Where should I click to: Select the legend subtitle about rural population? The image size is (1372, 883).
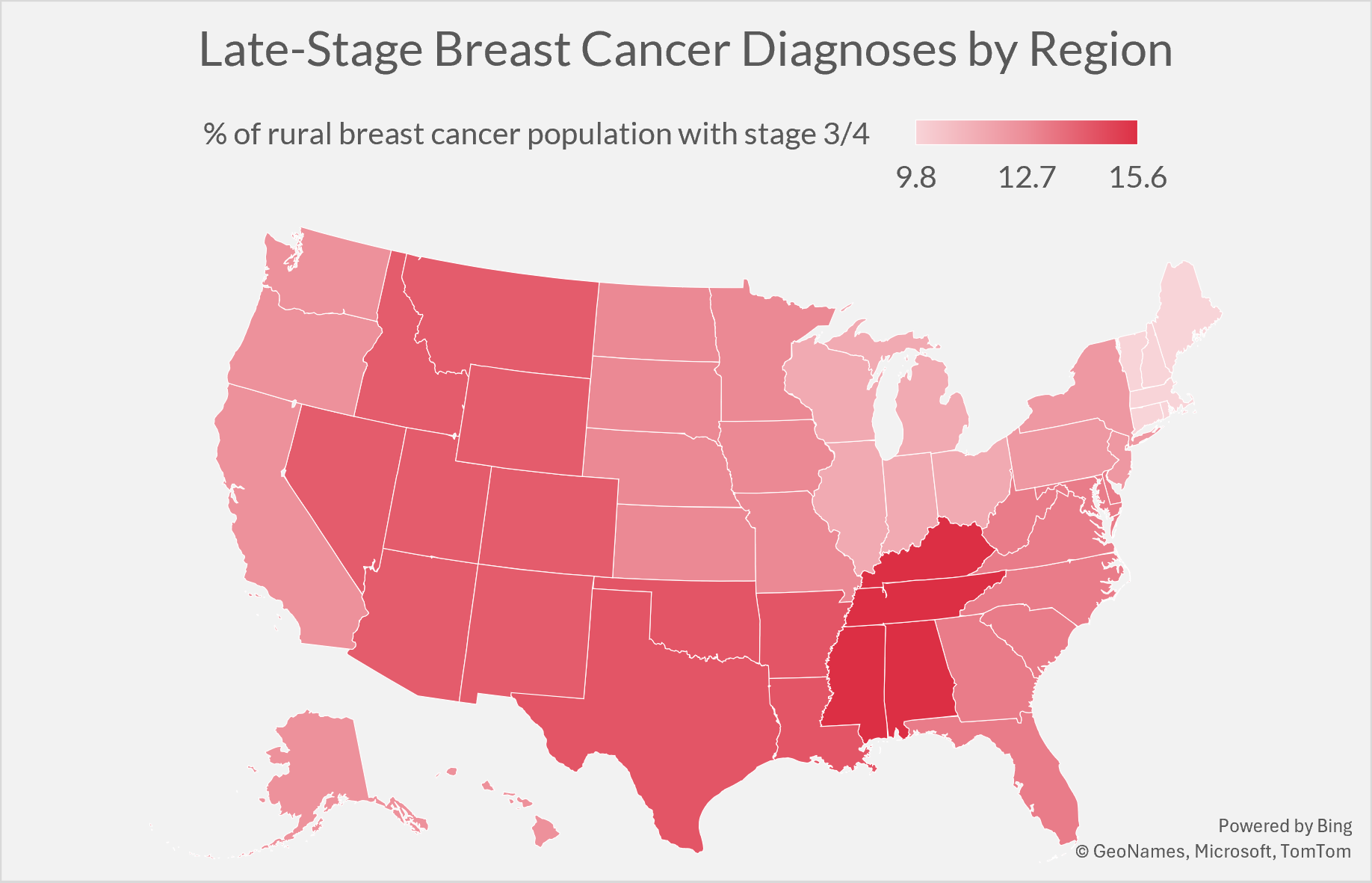[537, 135]
